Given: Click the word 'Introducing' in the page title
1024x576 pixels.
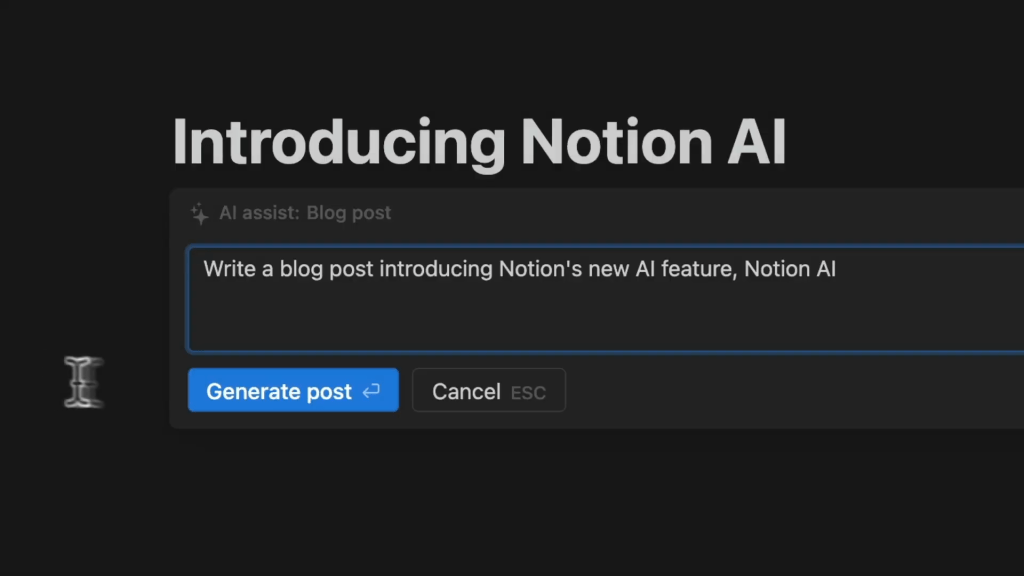Looking at the screenshot, I should tap(338, 142).
